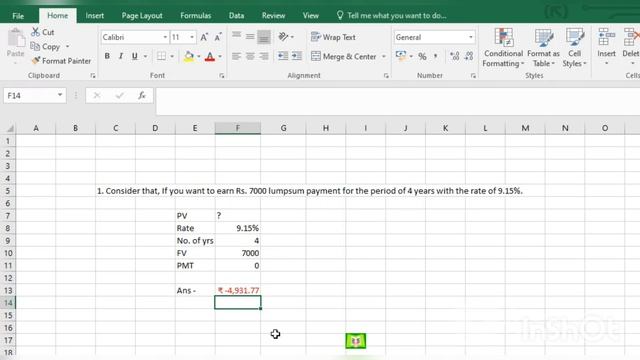Open the underline style dropdown arrow
Screen dimensions: 640x360
tap(145, 56)
